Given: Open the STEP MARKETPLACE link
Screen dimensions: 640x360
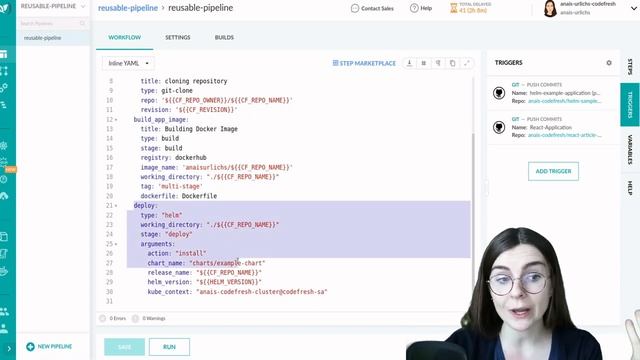Looking at the screenshot, I should click(x=364, y=63).
